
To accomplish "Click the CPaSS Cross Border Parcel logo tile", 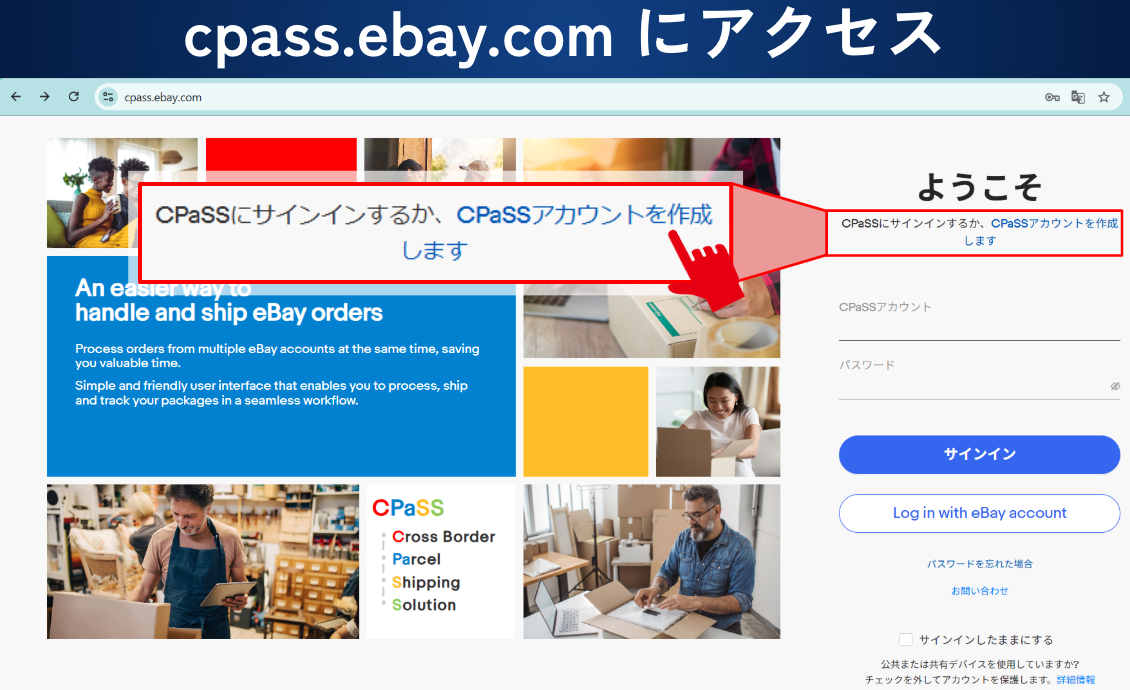I will [441, 562].
